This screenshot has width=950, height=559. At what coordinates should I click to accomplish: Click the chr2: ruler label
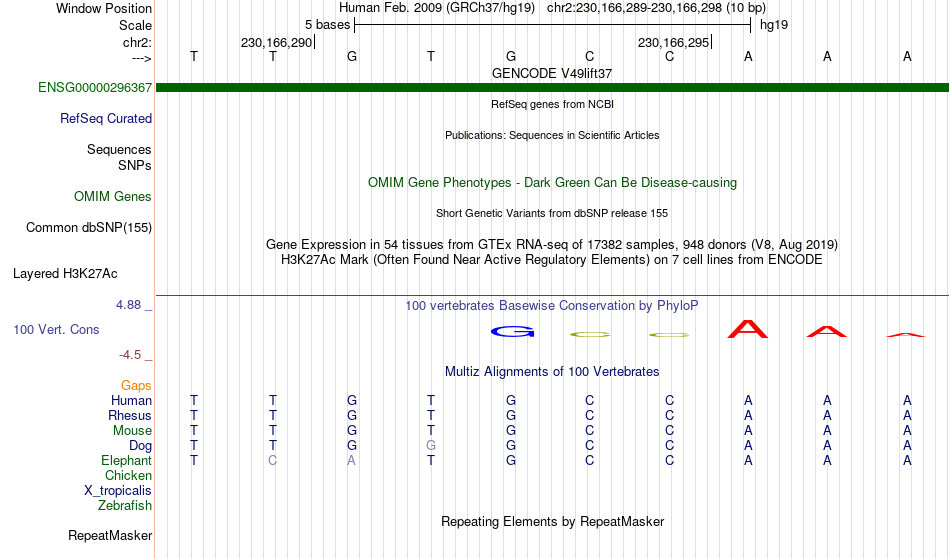point(137,42)
